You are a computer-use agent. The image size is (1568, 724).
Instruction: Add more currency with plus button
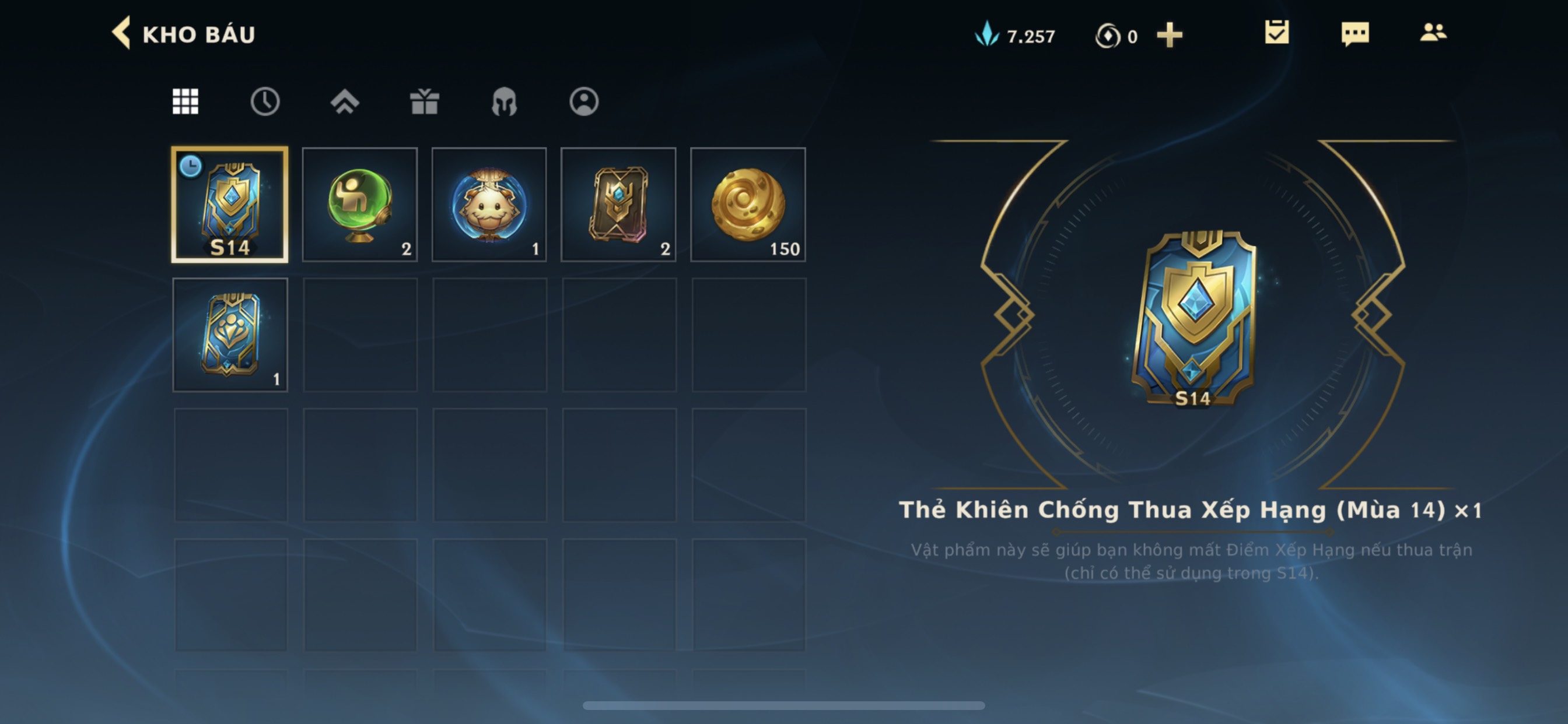[x=1170, y=34]
